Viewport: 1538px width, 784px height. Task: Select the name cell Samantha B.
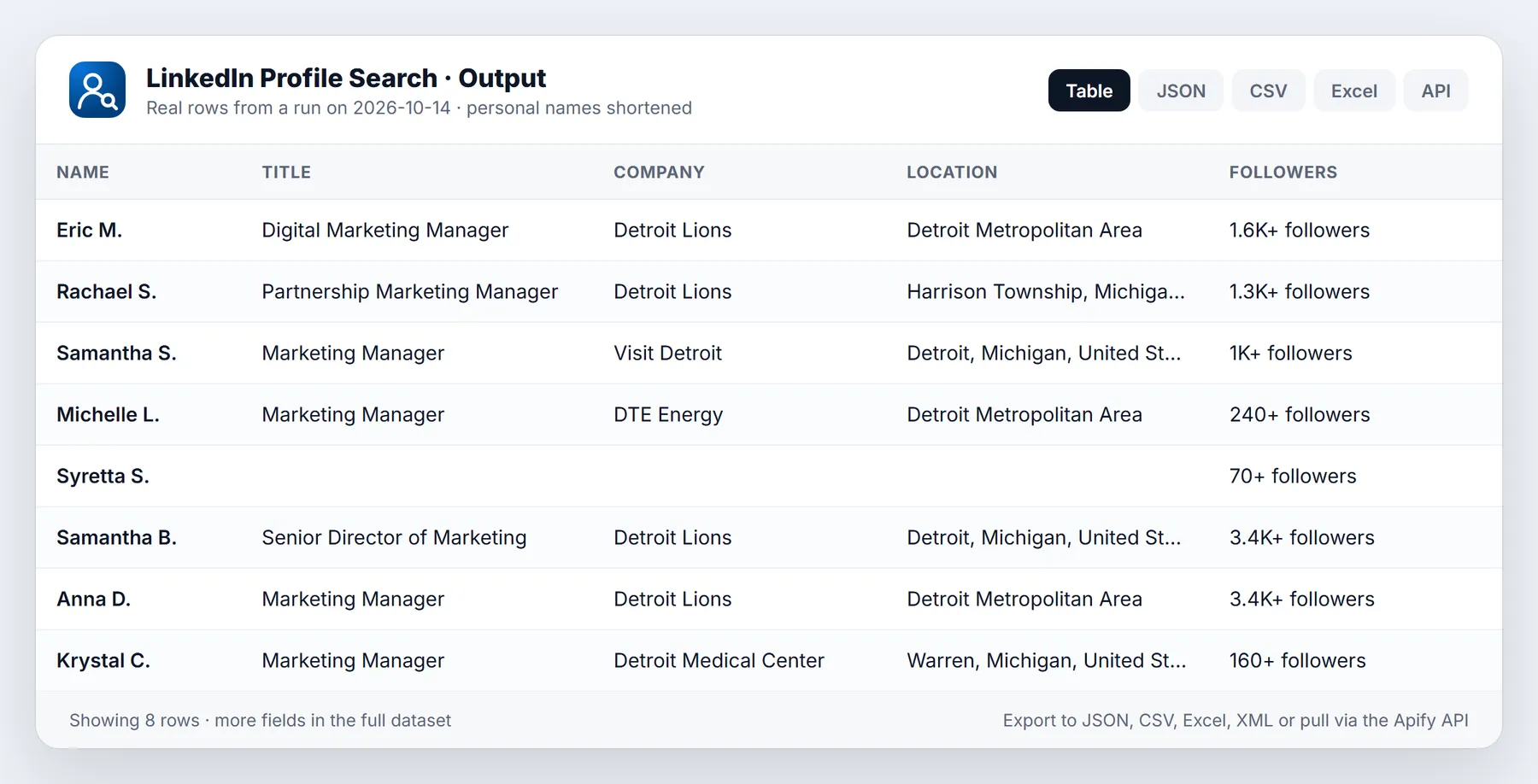[116, 537]
